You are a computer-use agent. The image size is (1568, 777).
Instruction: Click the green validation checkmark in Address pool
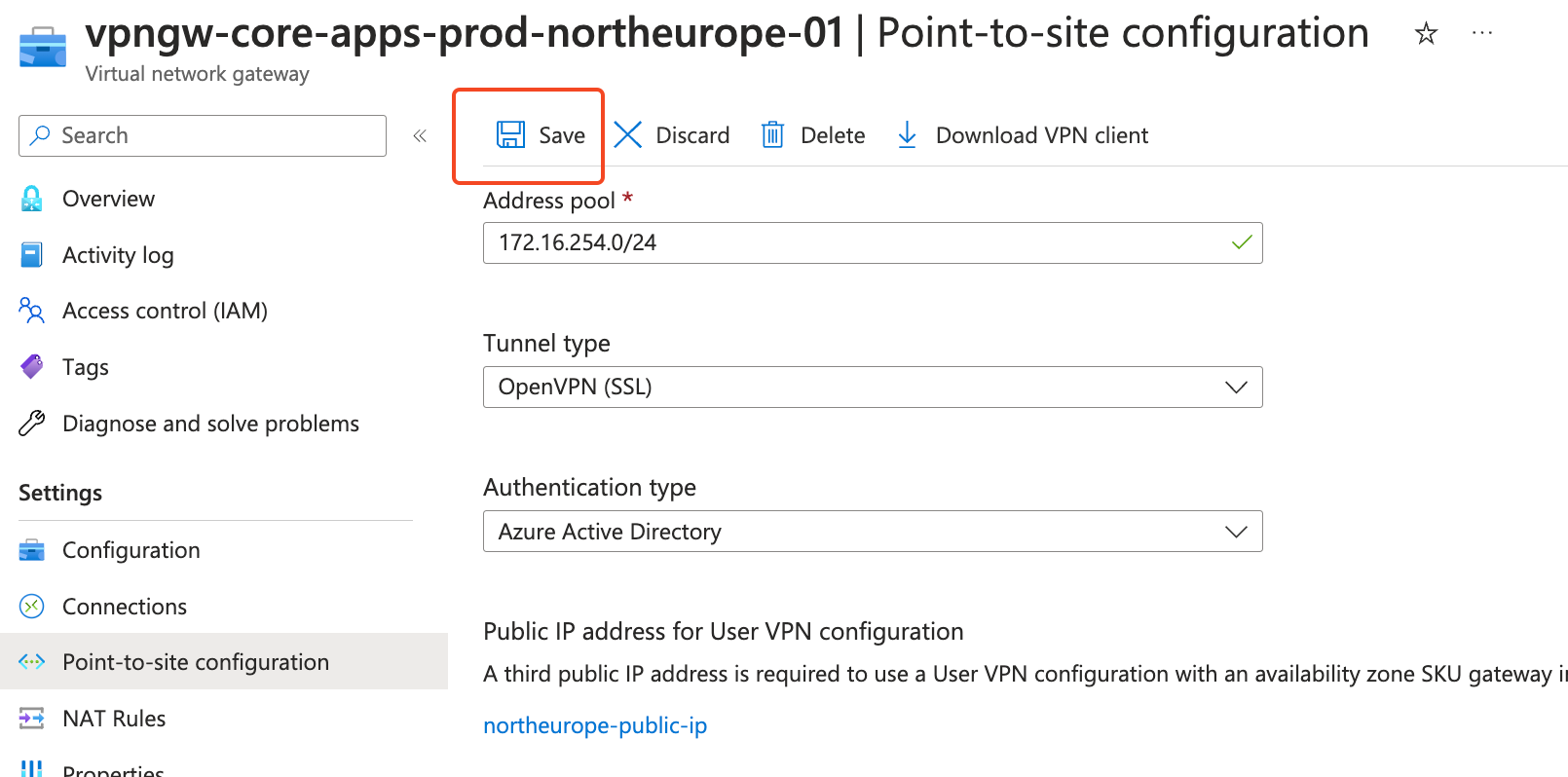coord(1242,242)
